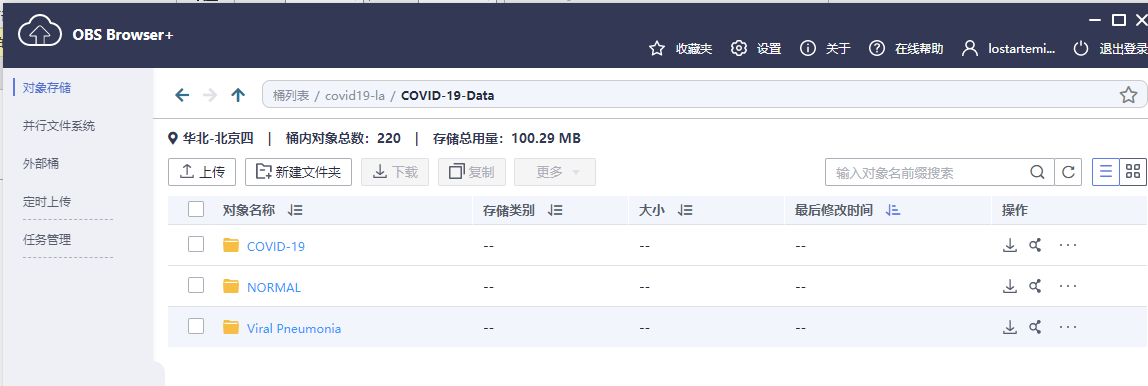Open Online Help (在线帮助) question icon
Viewport: 1148px width, 386px height.
pos(876,48)
